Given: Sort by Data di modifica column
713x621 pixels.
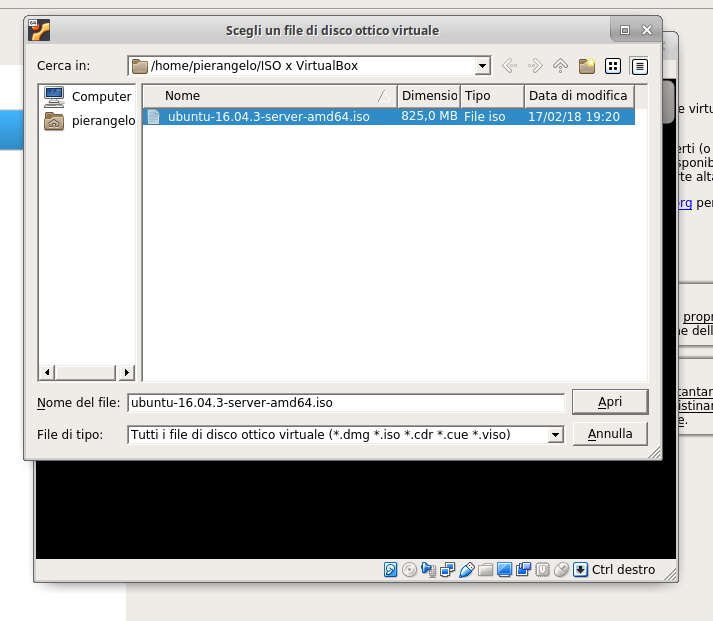Looking at the screenshot, I should 579,96.
